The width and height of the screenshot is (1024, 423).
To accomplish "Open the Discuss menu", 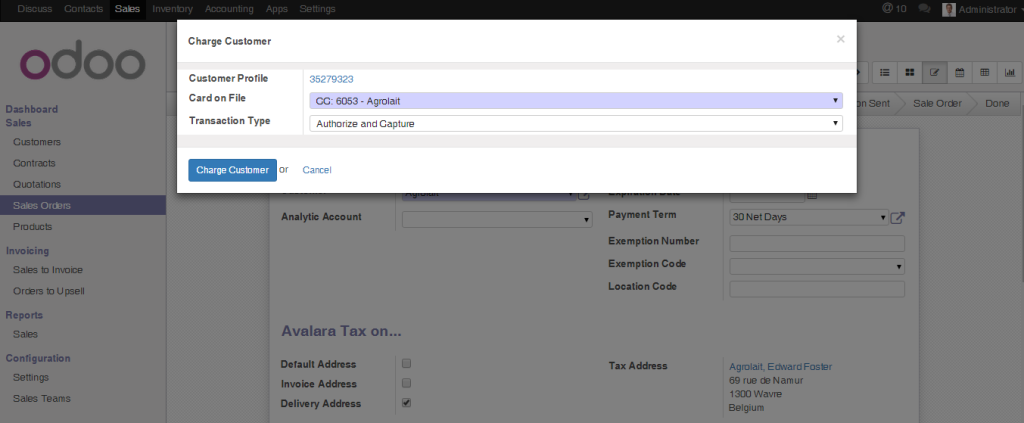I will pyautogui.click(x=35, y=9).
